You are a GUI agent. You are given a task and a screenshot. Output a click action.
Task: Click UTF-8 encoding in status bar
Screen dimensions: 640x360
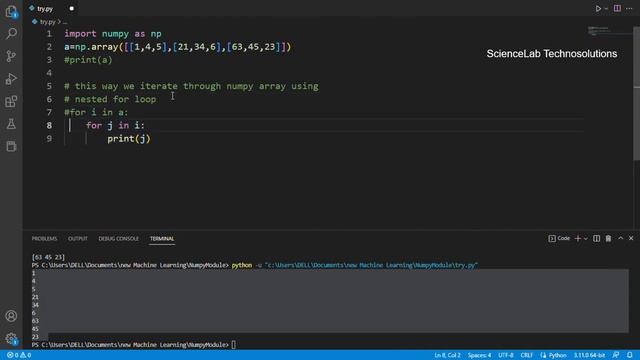505,355
